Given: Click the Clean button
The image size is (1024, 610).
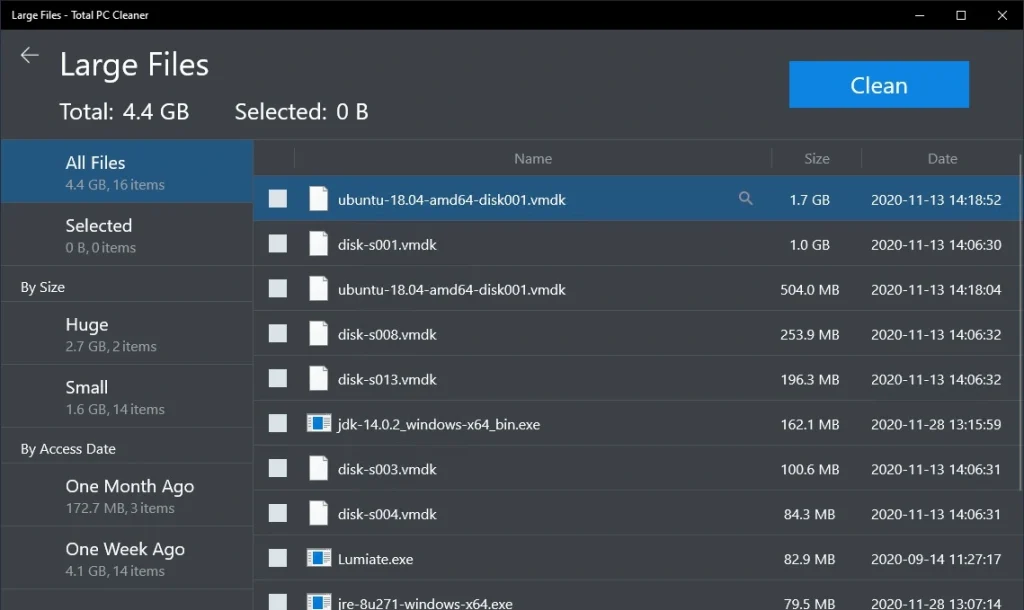Looking at the screenshot, I should coord(878,85).
